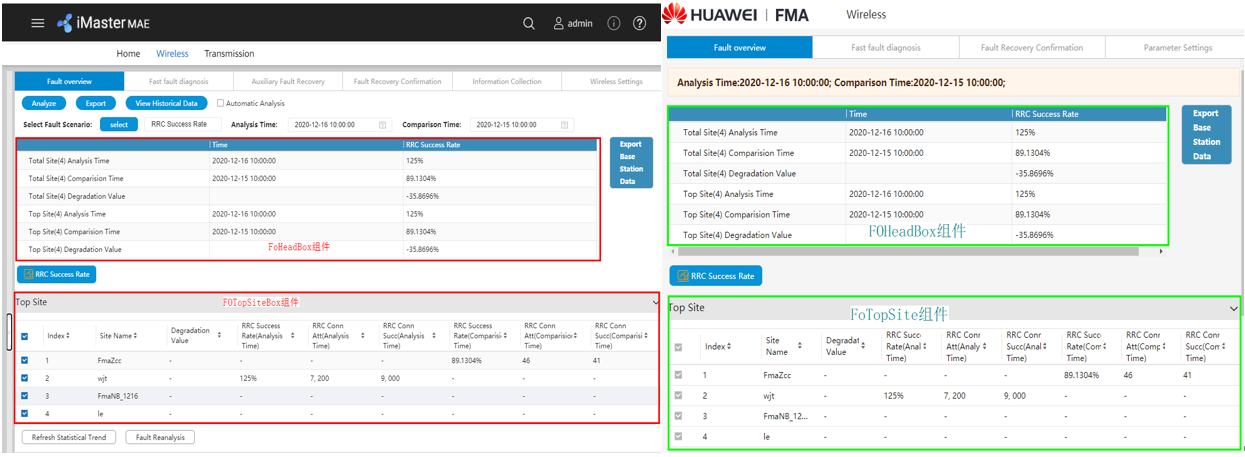
Task: Click the info circle icon in iMaster header
Action: pos(614,23)
